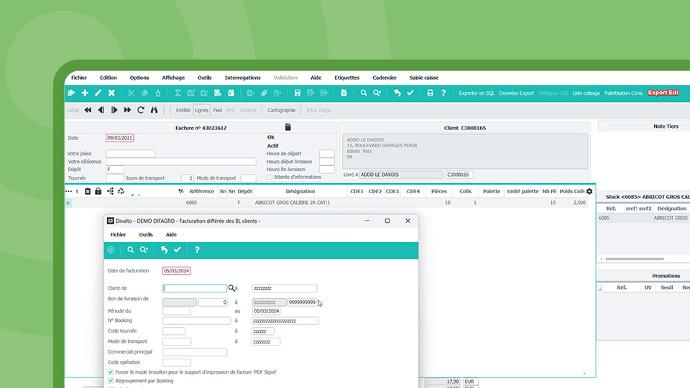
Task: Check the Attente d'informations checkbox
Action: point(269,177)
